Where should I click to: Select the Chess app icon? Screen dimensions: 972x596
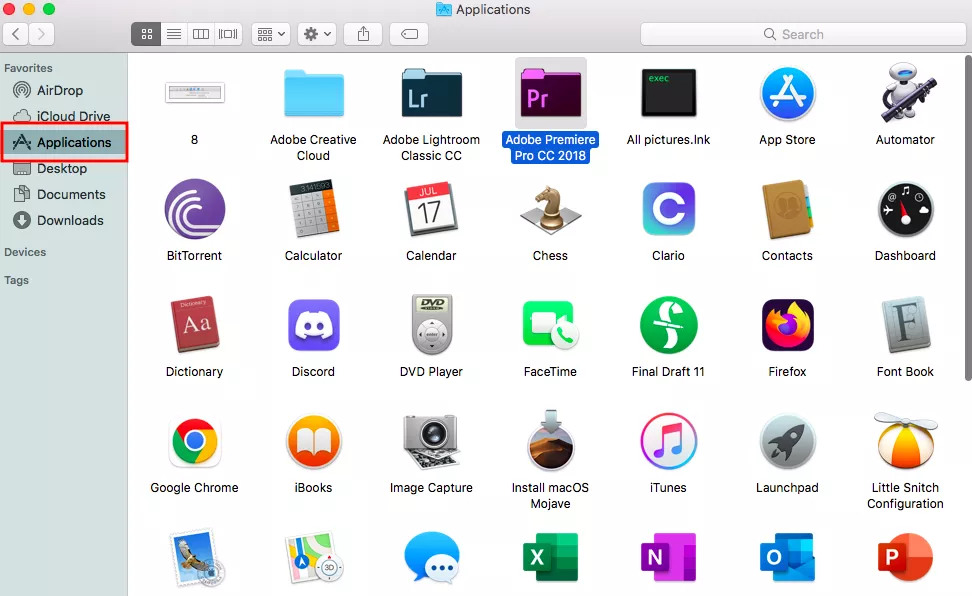click(550, 210)
